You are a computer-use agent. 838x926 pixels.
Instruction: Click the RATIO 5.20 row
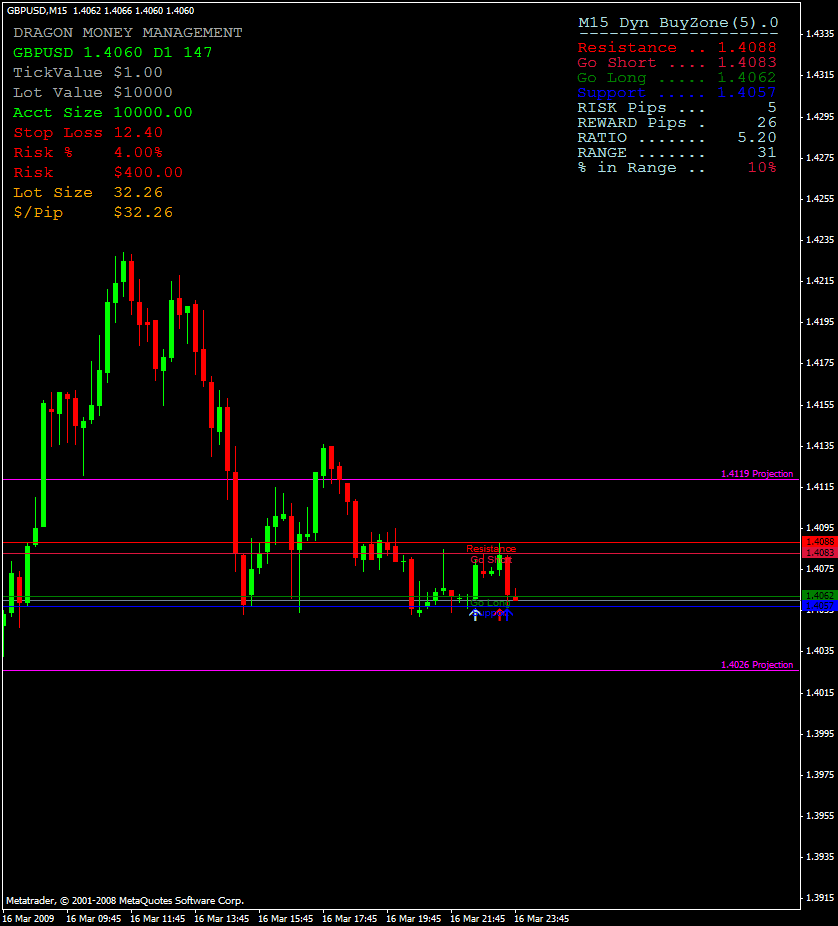click(x=677, y=138)
